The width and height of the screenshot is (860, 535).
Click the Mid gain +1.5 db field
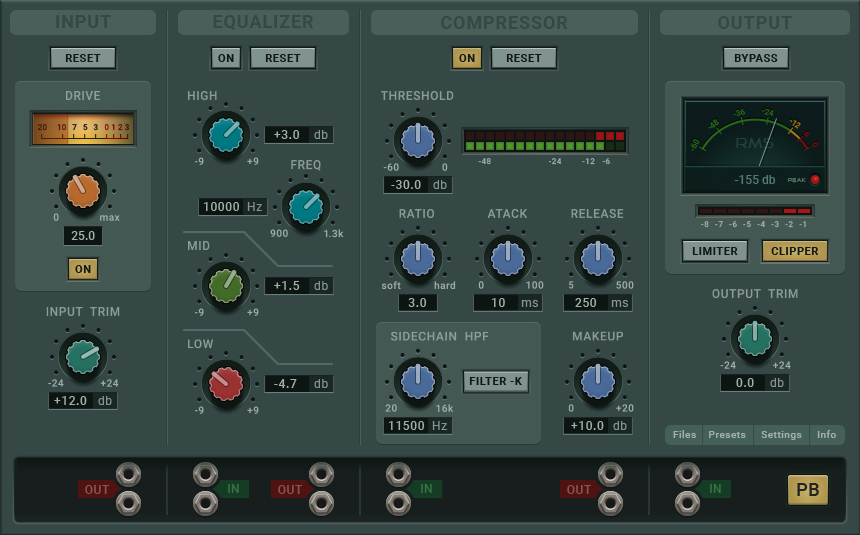point(299,285)
